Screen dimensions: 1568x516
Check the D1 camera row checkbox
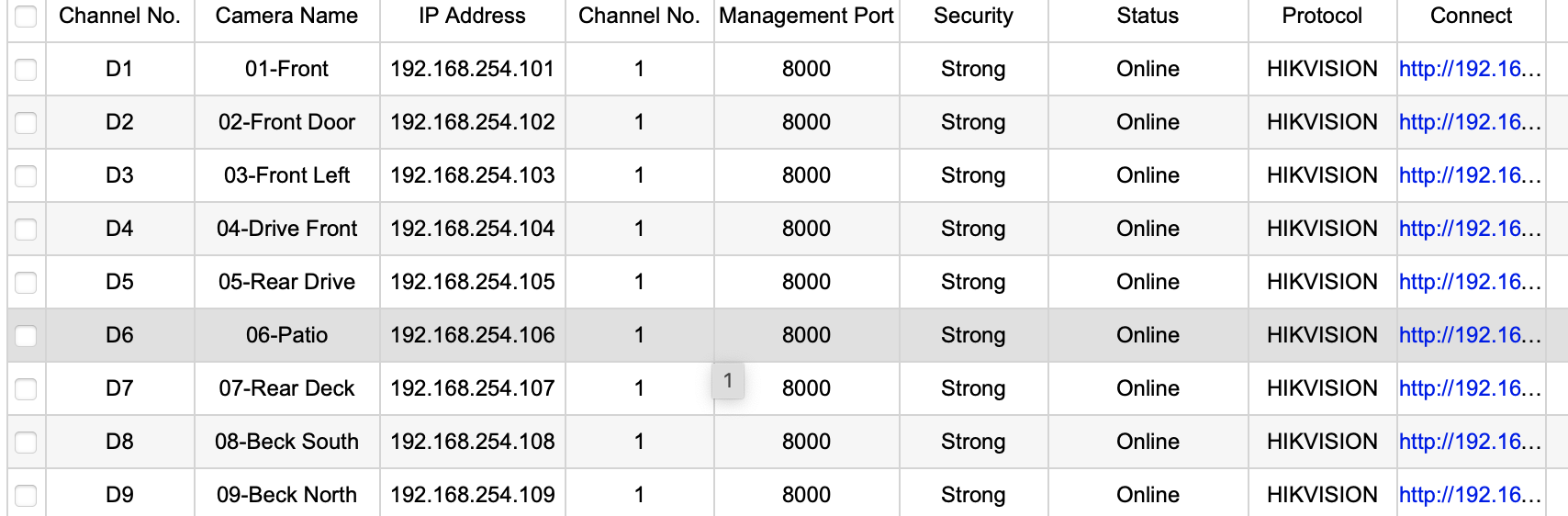(26, 70)
